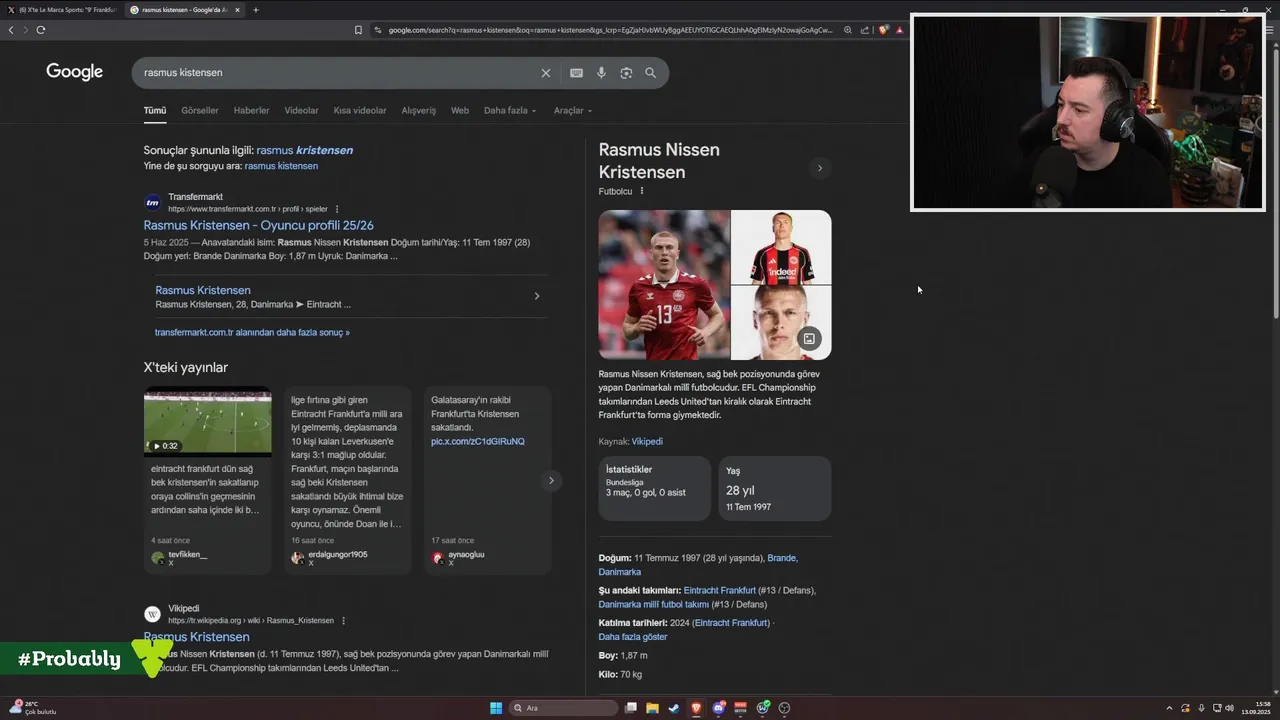Switch to 'Görseller' images tab
The width and height of the screenshot is (1280, 720).
pos(200,111)
